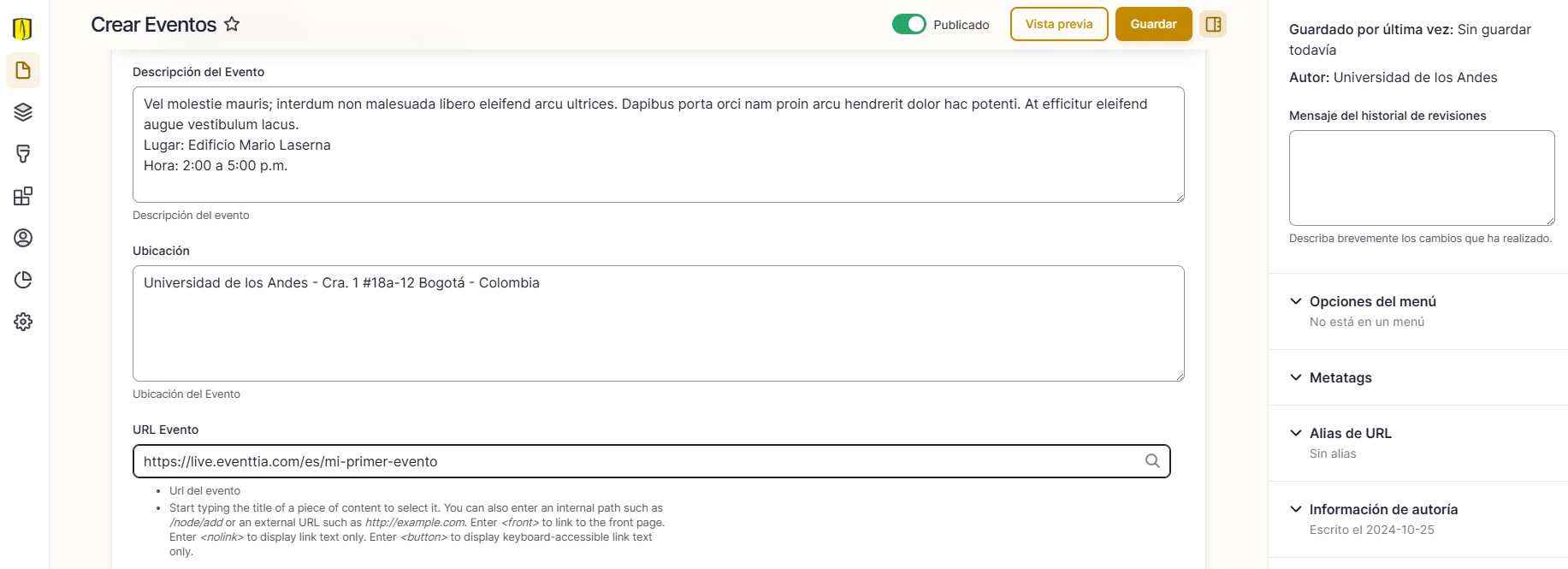The image size is (1568, 569).
Task: Open the Appearance paintbrush icon in sidebar
Action: coord(23,154)
